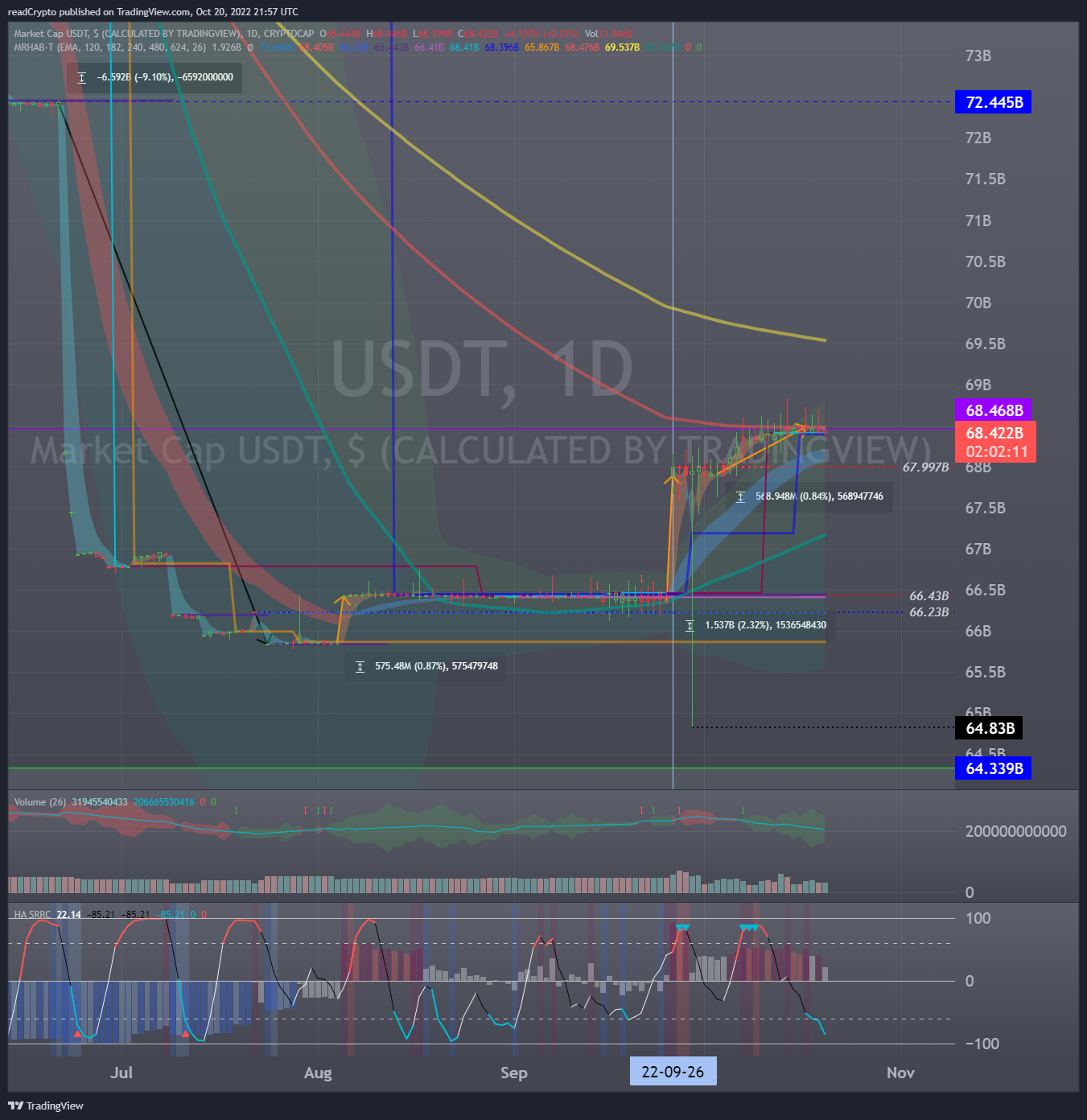Click the 72B price axis label
Viewport: 1087px width, 1120px height.
978,138
